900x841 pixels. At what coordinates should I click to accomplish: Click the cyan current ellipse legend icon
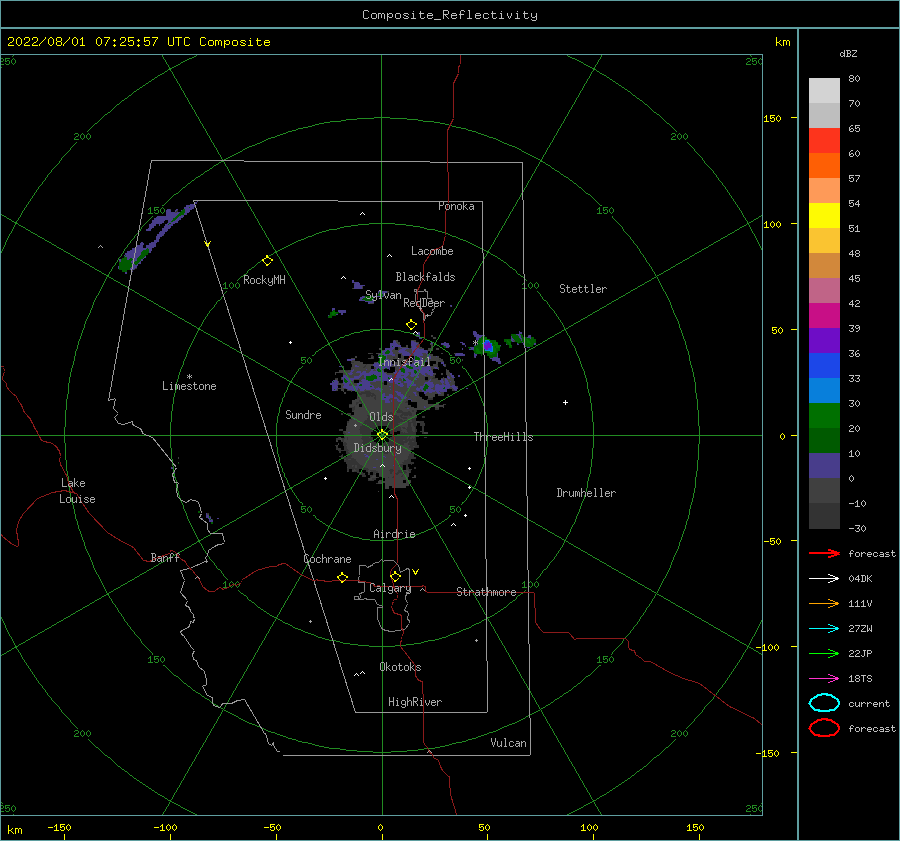coord(824,703)
